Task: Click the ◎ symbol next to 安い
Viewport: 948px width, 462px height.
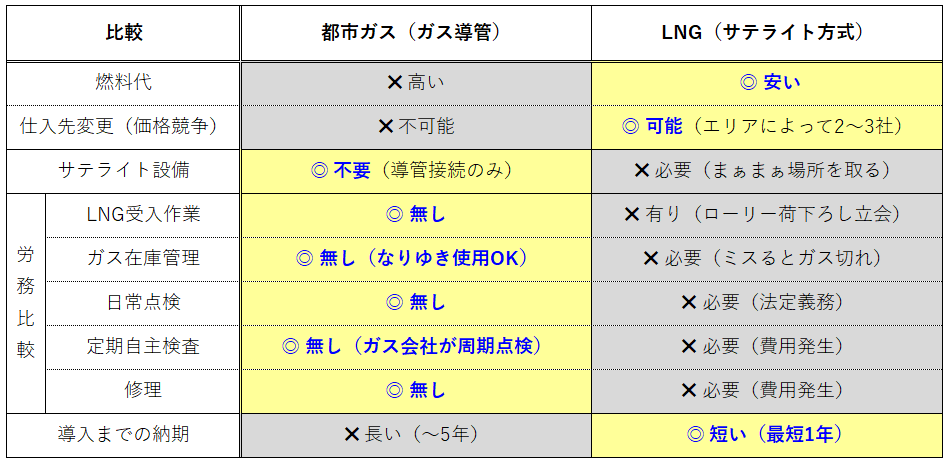Action: (x=745, y=82)
